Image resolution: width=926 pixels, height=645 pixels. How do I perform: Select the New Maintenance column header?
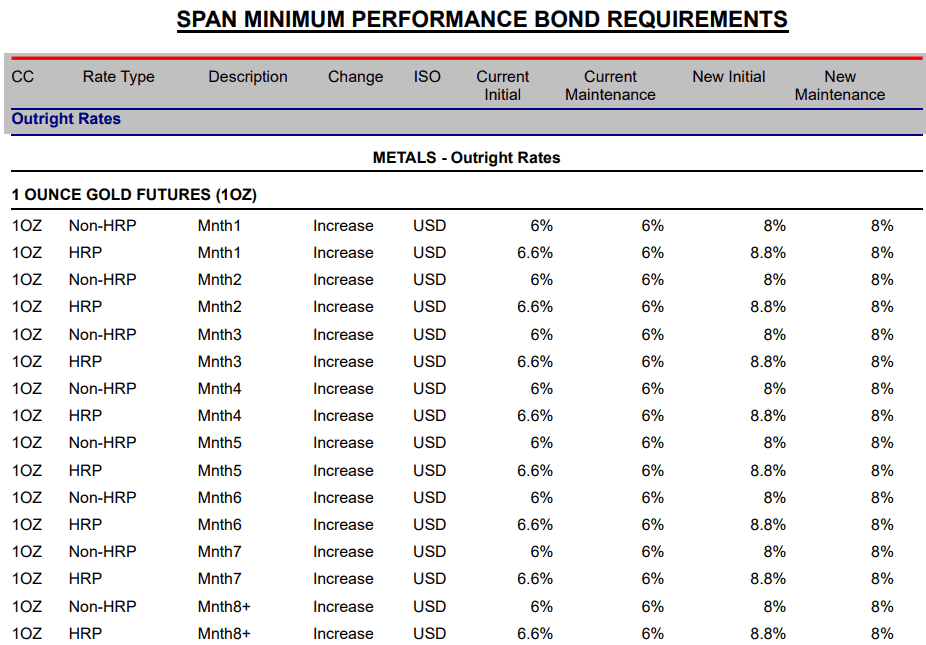[x=840, y=86]
